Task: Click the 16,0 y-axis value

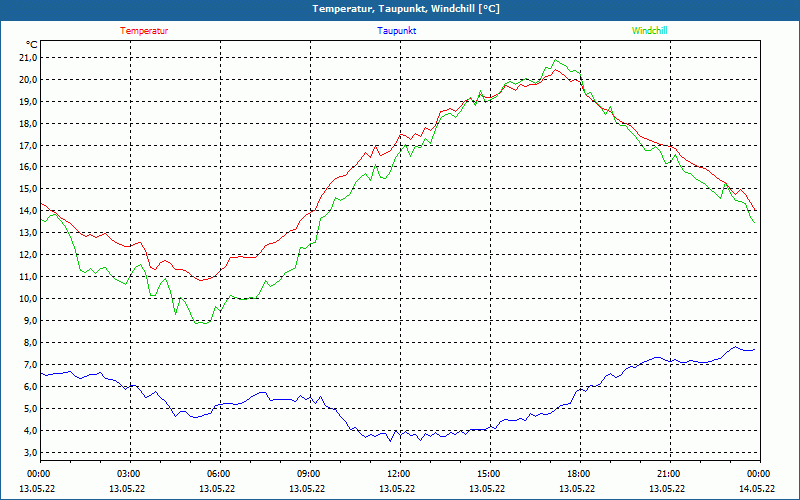Action: click(x=29, y=167)
